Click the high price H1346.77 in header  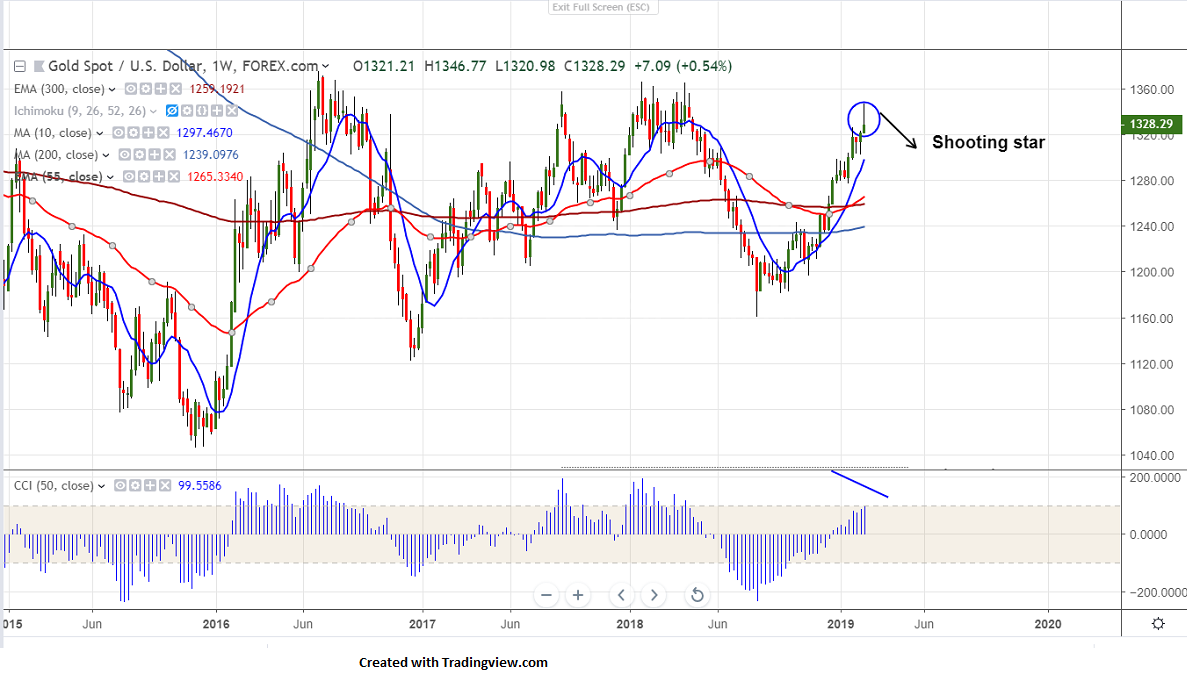(x=455, y=67)
